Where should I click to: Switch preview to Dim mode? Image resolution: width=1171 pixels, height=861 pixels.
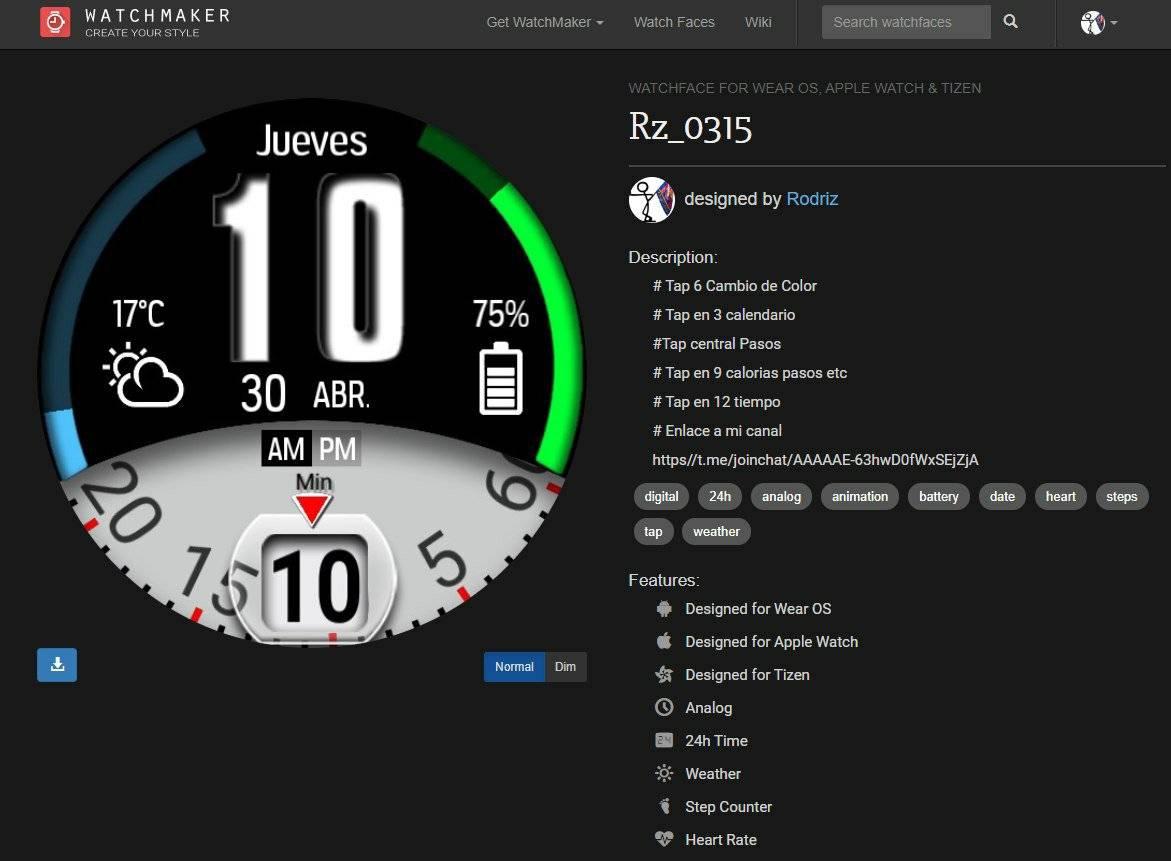pos(565,667)
